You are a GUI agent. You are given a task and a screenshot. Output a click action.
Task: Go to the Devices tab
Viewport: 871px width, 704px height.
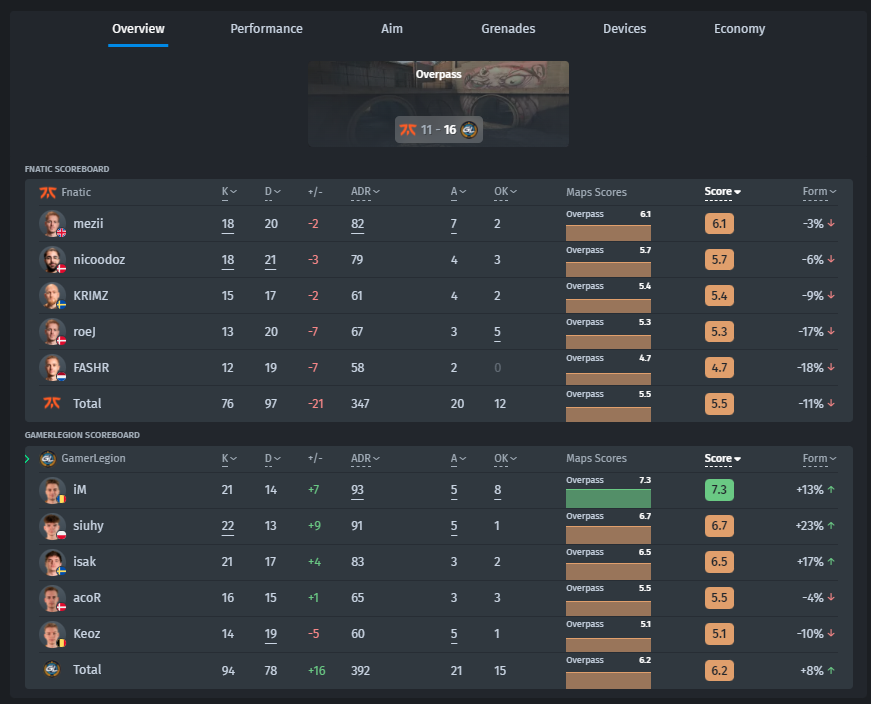624,28
